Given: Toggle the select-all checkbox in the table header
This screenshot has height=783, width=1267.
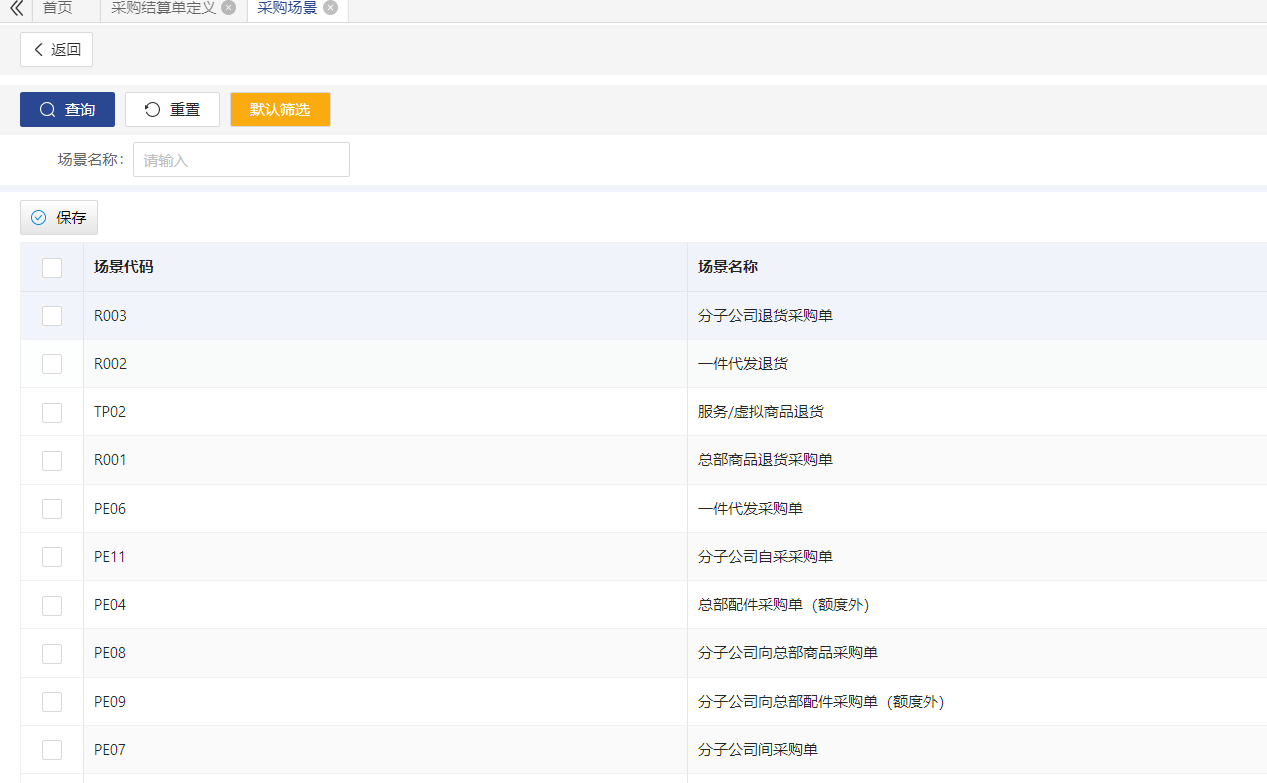Looking at the screenshot, I should [51, 267].
